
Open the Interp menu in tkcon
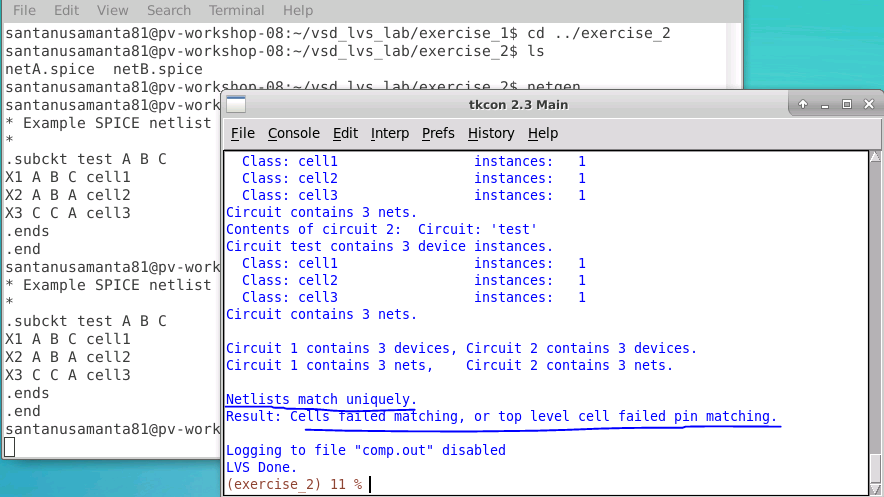[x=390, y=134]
